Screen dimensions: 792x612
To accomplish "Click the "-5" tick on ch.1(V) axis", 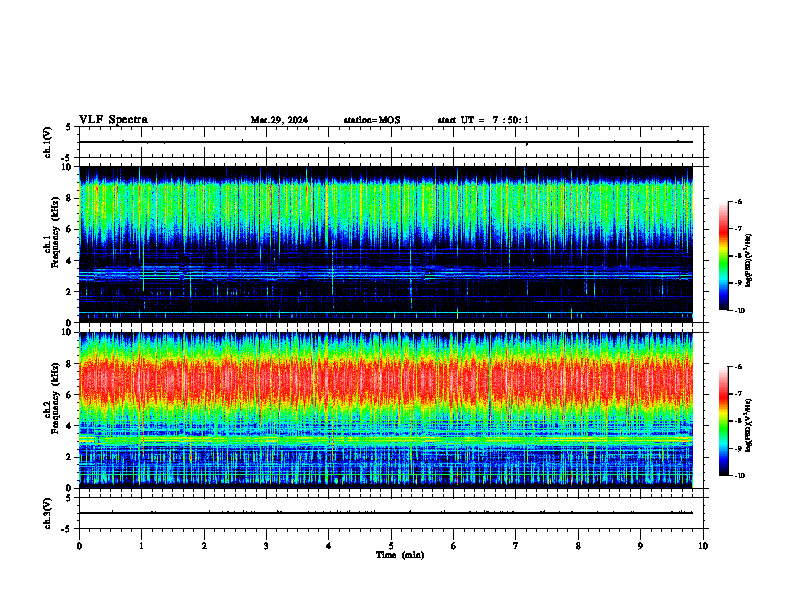I will [x=67, y=158].
